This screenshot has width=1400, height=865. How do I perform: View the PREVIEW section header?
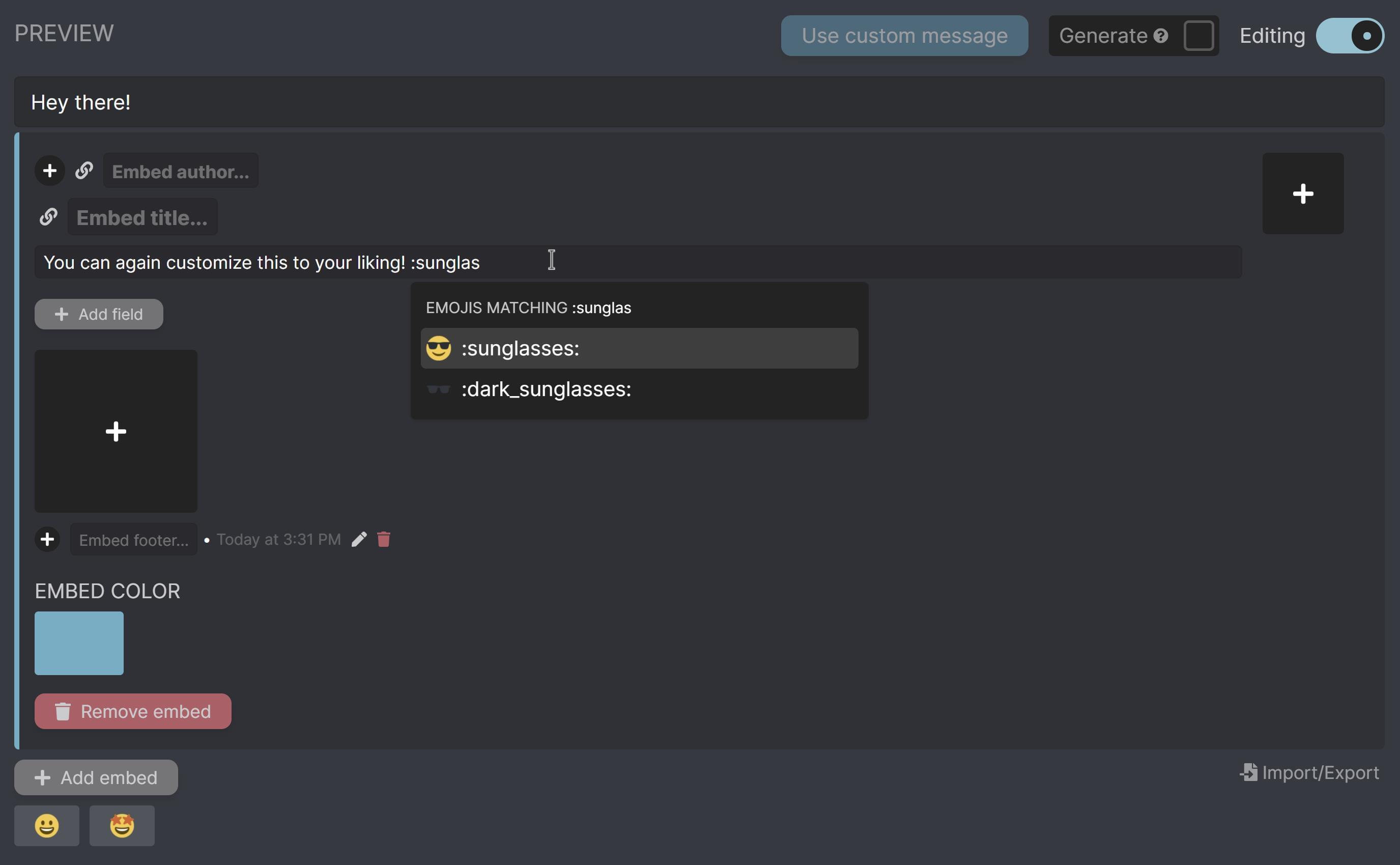64,33
